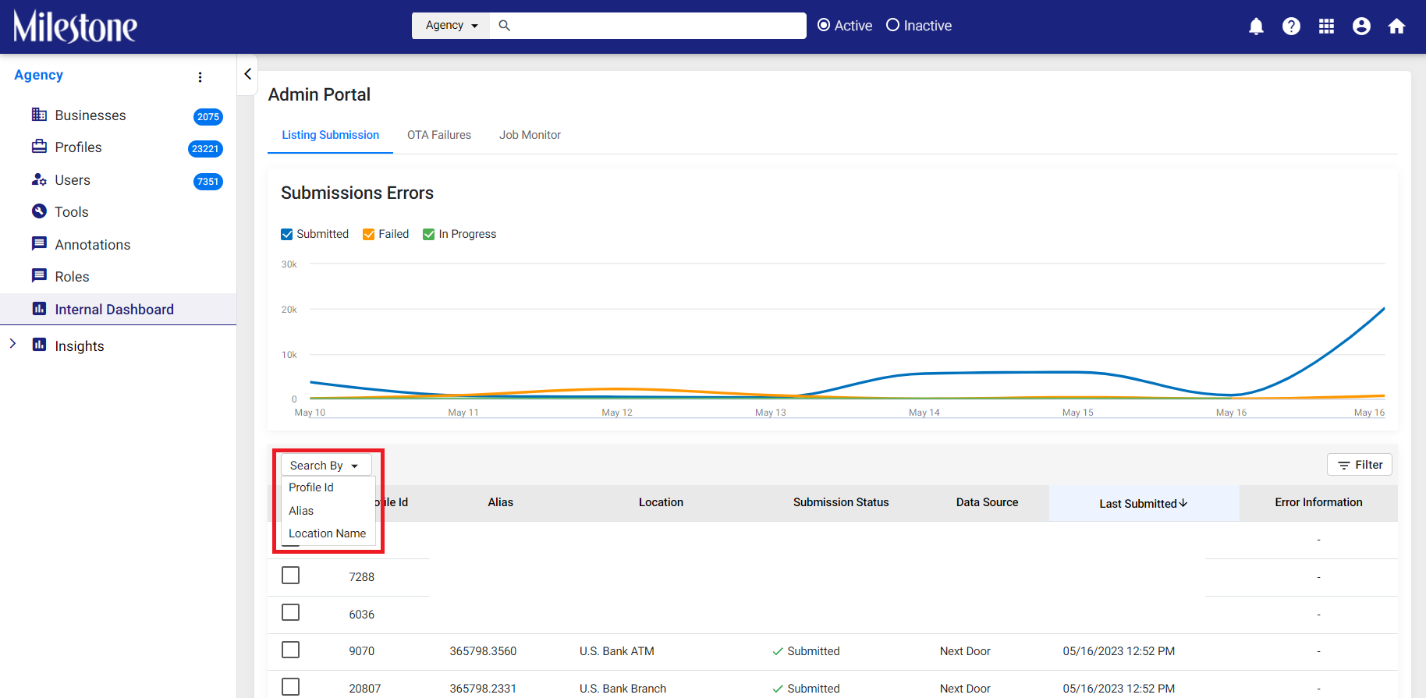Screen dimensions: 1426x698
Task: Collapse the sidebar with the arrow
Action: tap(248, 74)
